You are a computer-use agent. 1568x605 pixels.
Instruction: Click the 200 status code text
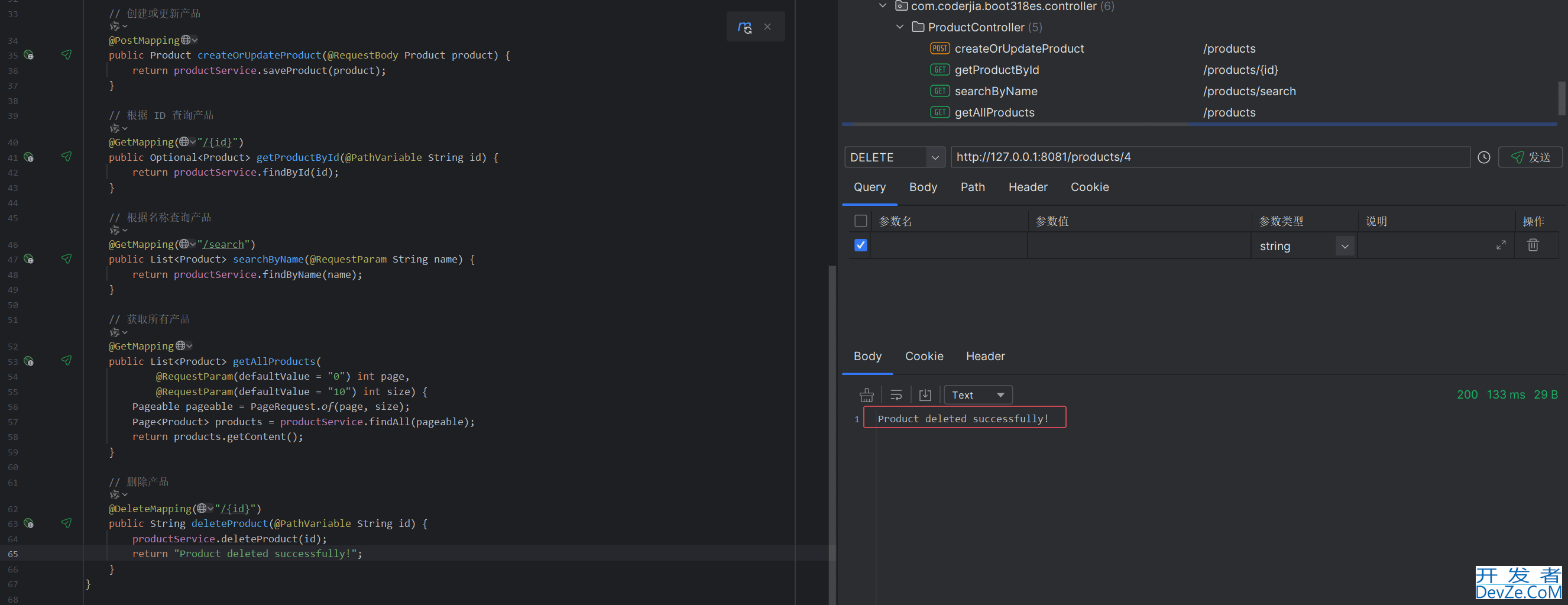1467,394
